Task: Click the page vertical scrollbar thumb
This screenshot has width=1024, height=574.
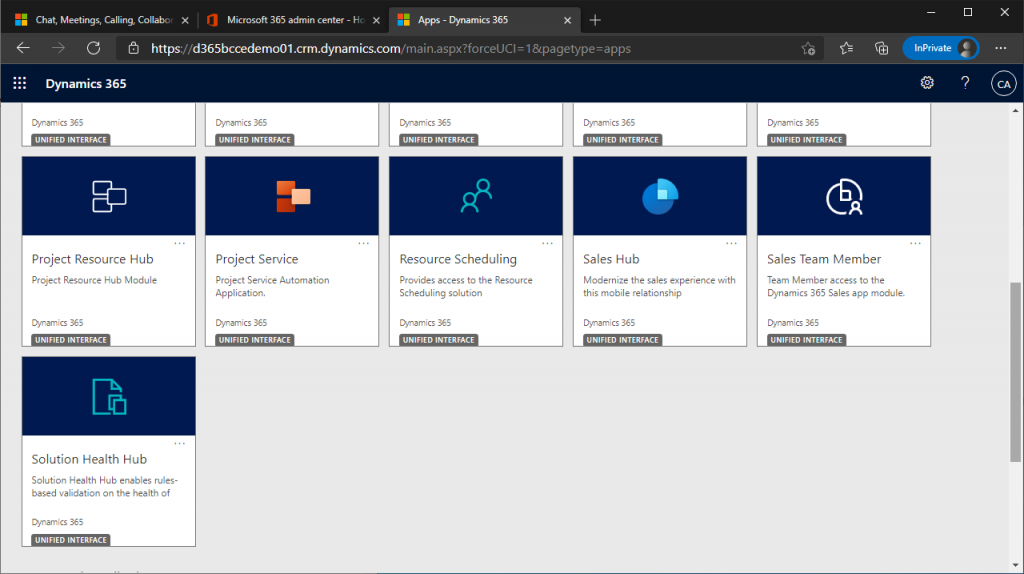Action: (1016, 371)
